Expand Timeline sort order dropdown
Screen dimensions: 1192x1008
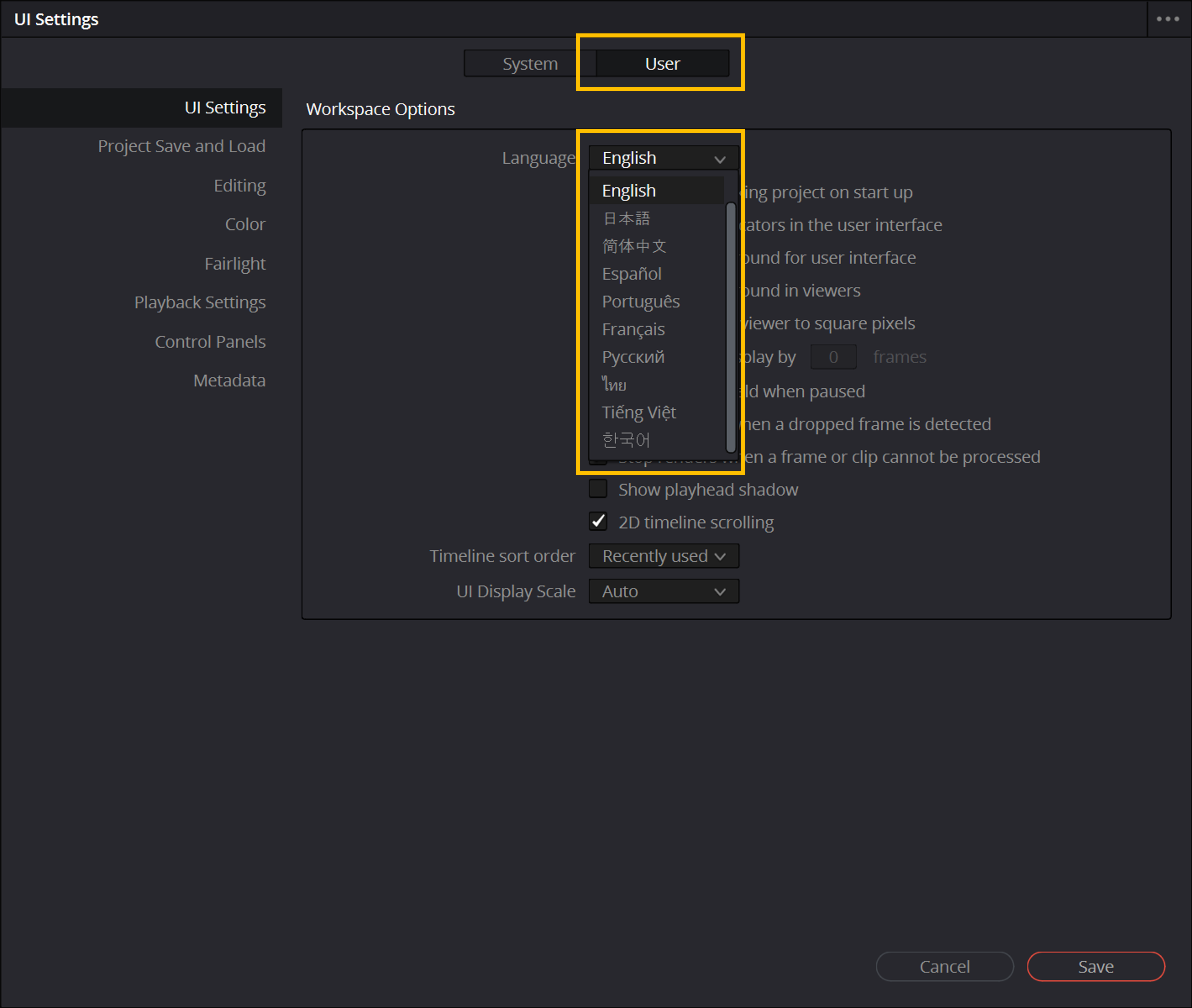point(664,556)
